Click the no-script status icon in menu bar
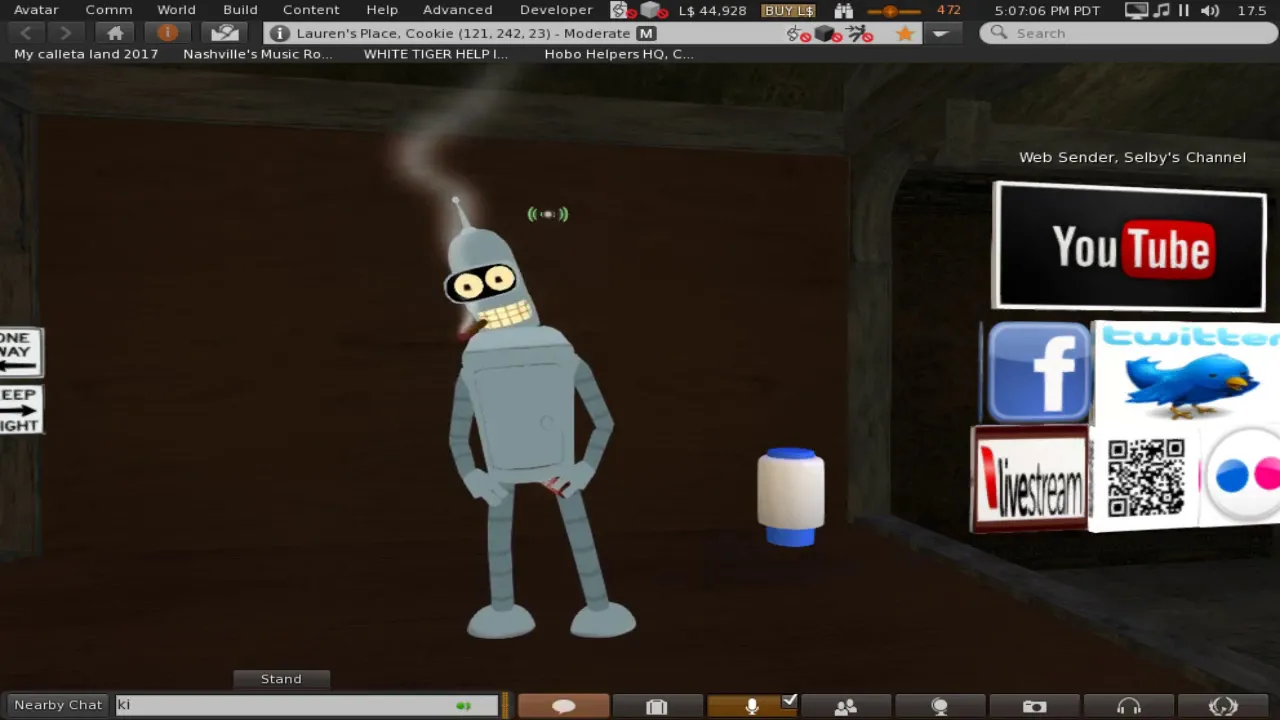1280x720 pixels. 622,10
